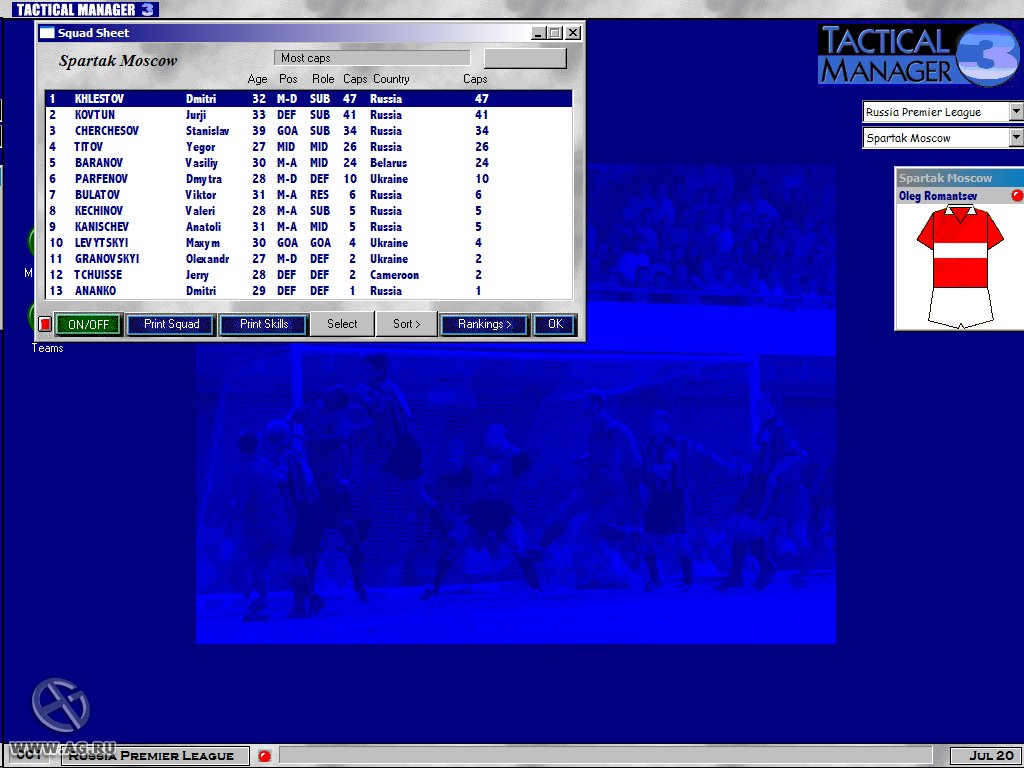This screenshot has width=1024, height=768.
Task: Open the Rankings submenu
Action: click(x=484, y=324)
